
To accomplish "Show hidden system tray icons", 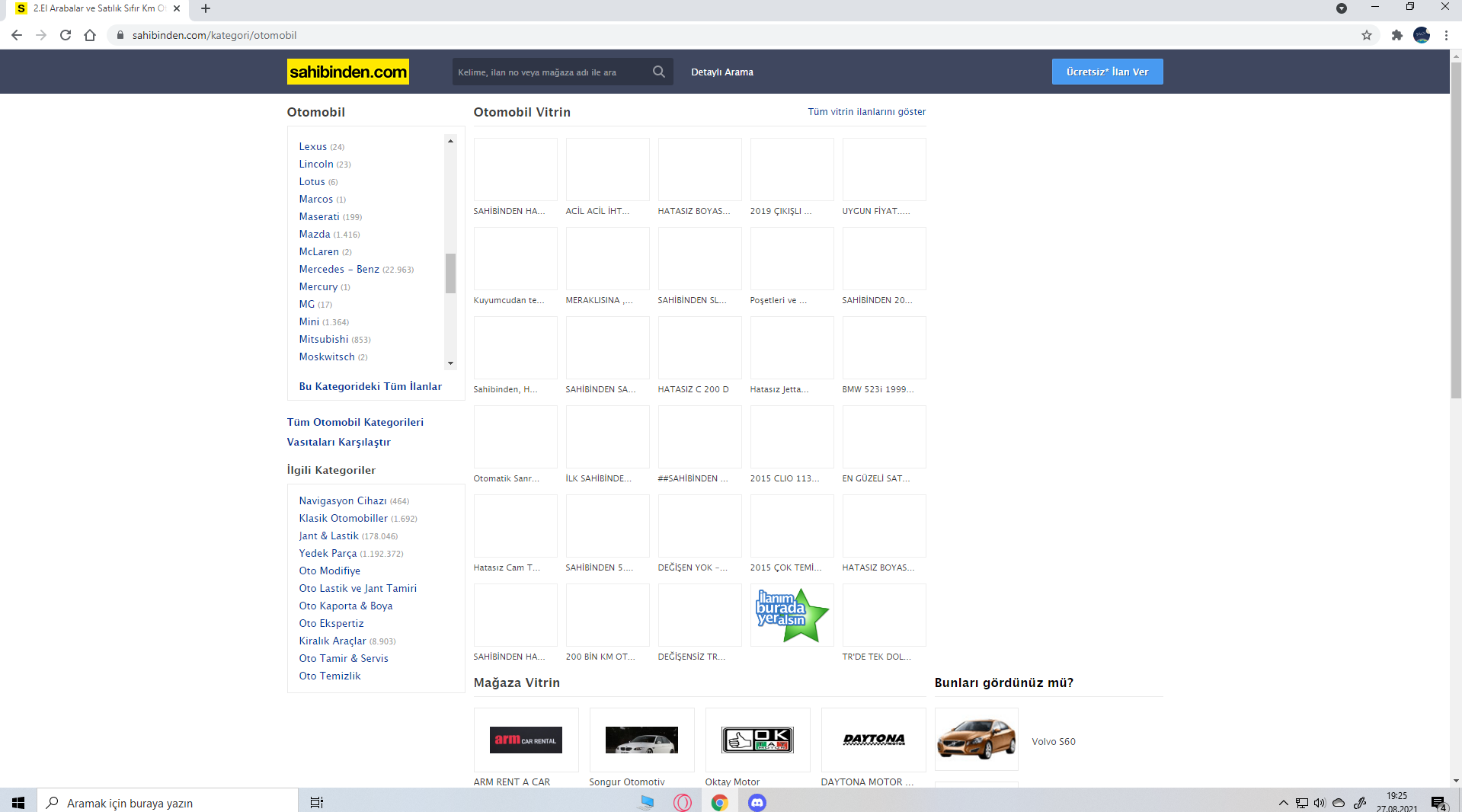I will [x=1284, y=803].
